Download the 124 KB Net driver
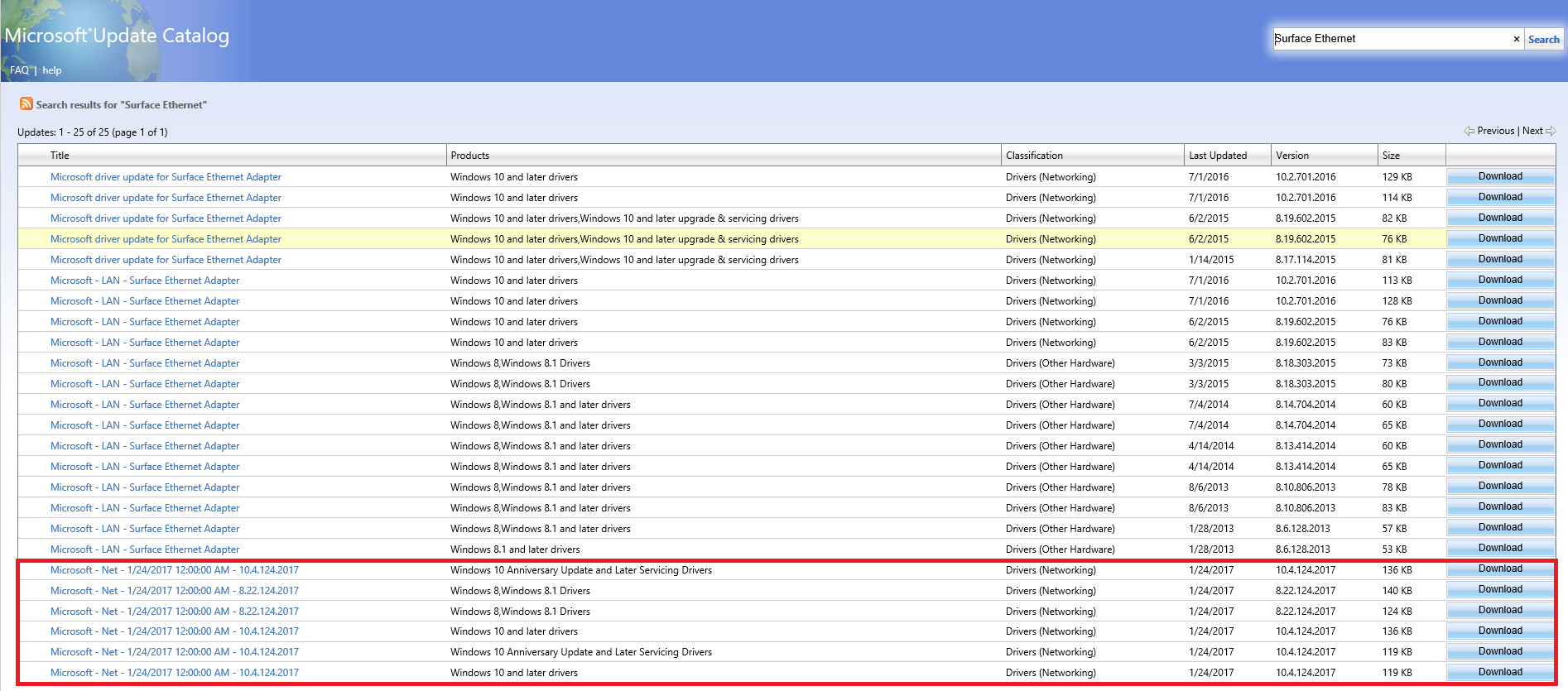 (x=1500, y=610)
